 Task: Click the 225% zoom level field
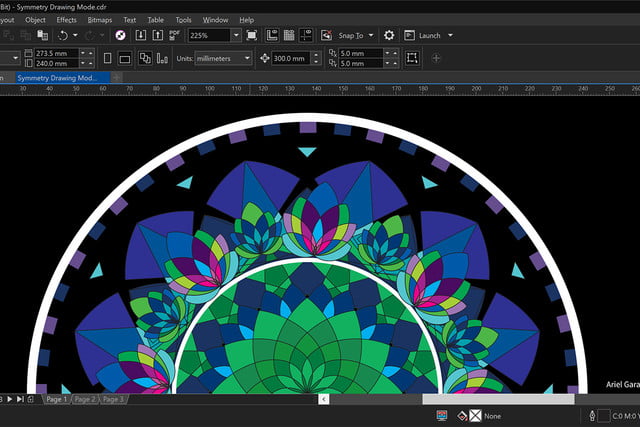point(209,36)
